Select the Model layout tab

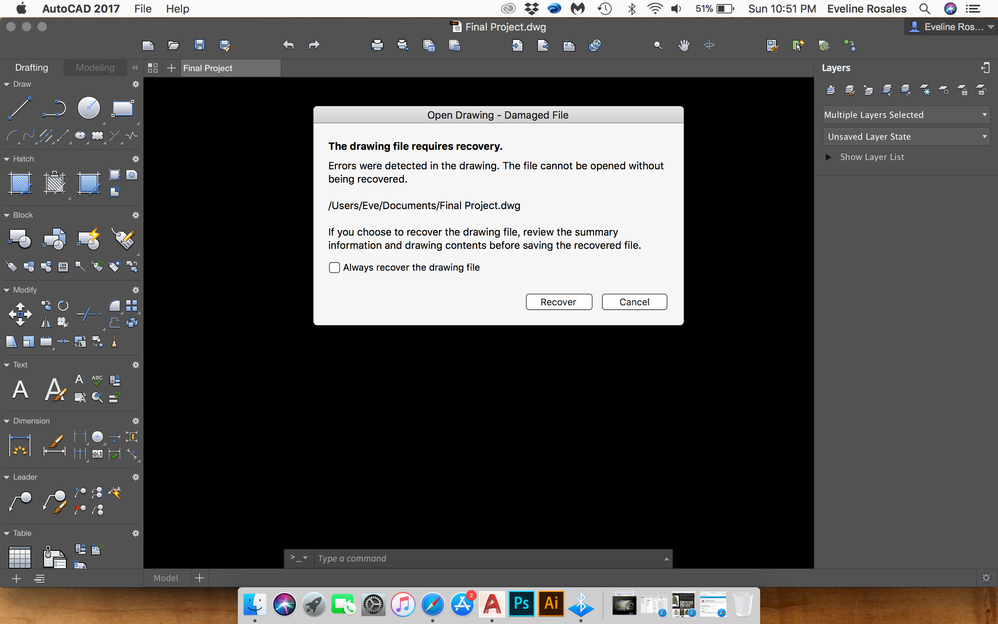click(165, 578)
